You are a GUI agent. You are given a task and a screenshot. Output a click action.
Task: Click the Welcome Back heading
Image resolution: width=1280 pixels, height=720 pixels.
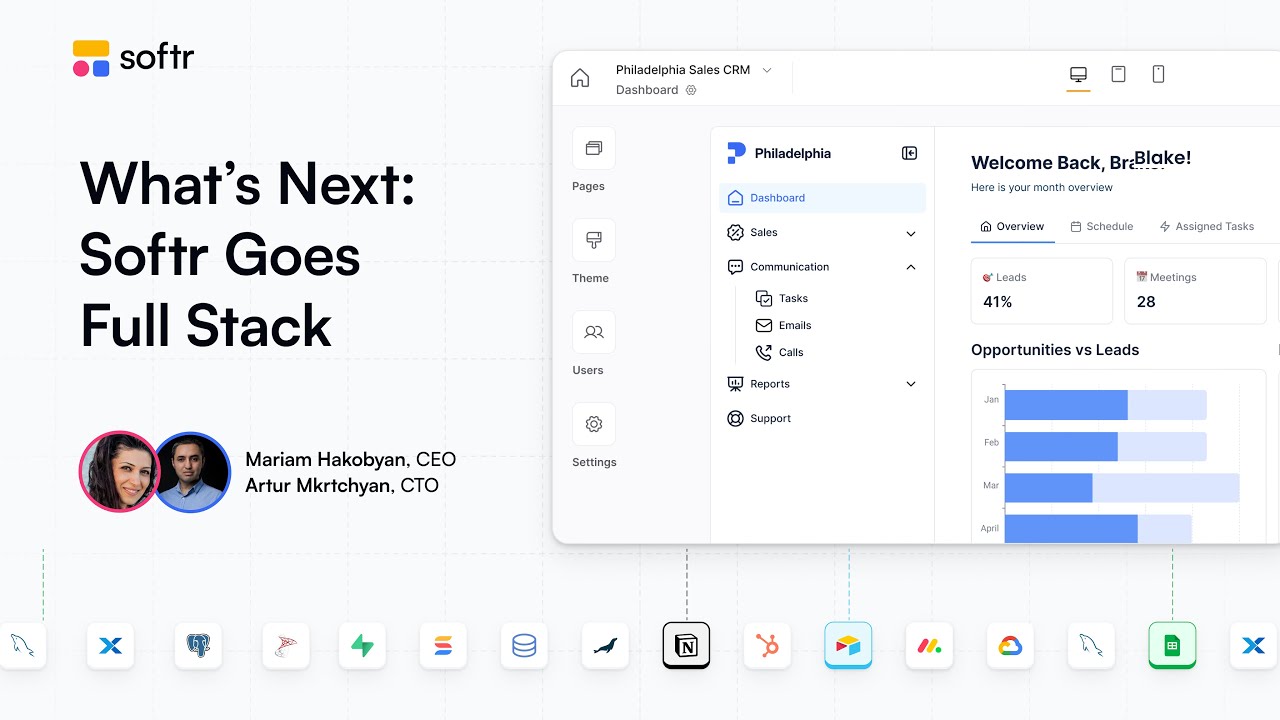pos(1081,161)
